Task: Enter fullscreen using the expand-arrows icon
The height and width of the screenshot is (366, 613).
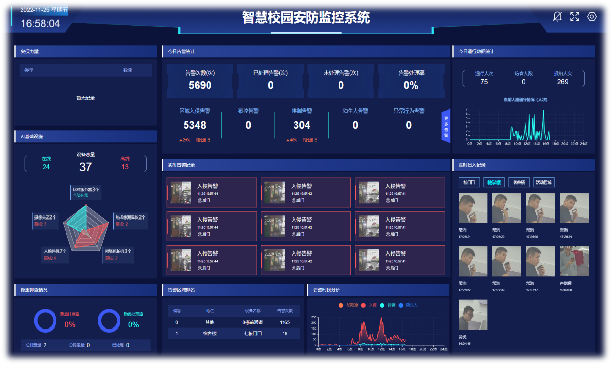Action: pos(574,17)
